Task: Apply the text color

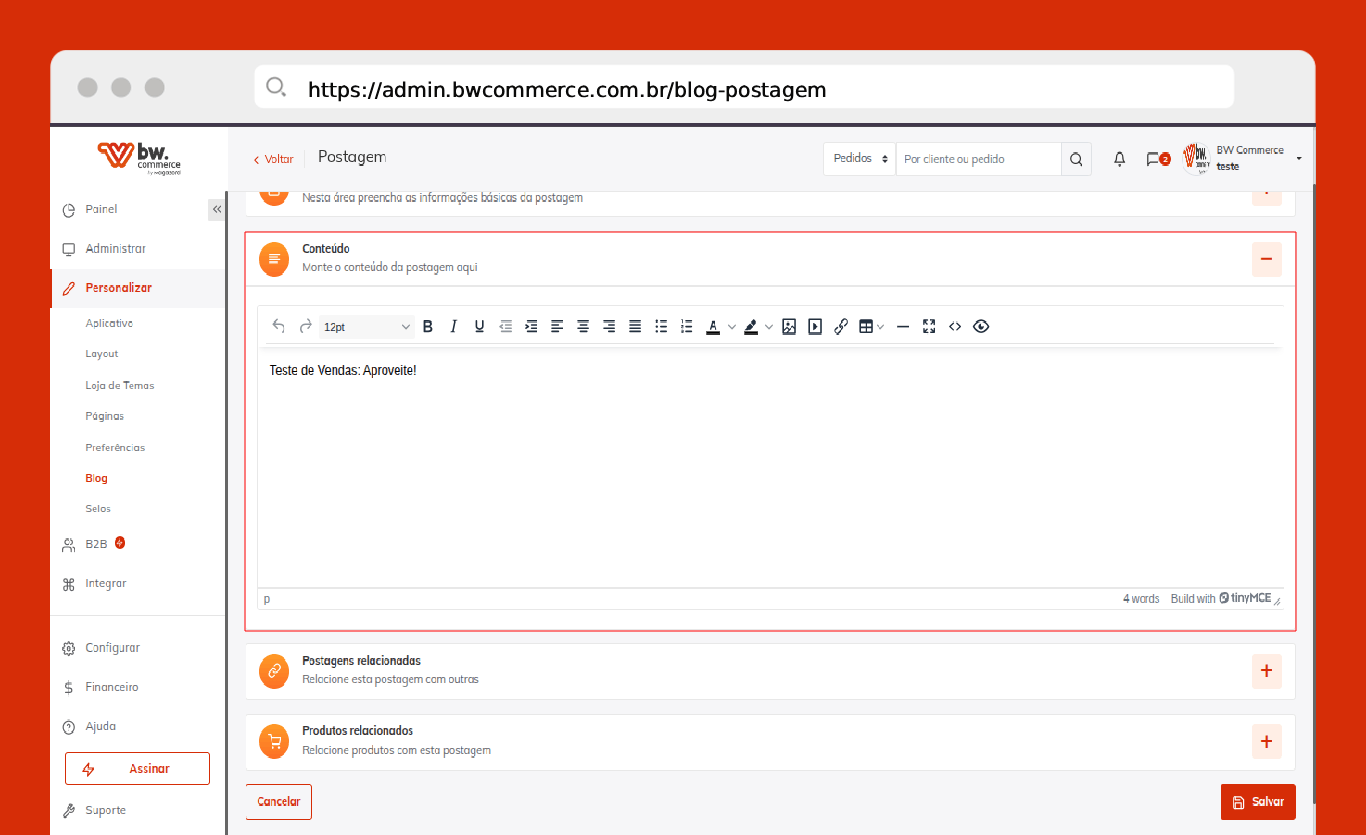Action: point(713,326)
